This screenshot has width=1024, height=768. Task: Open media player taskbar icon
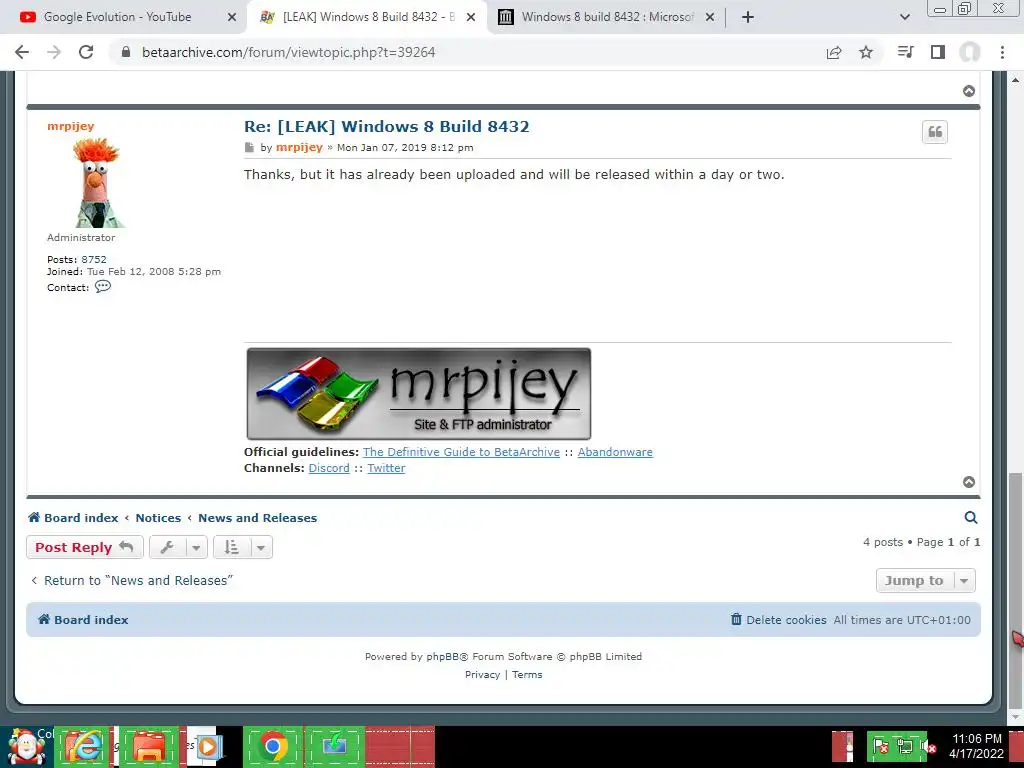pos(208,746)
